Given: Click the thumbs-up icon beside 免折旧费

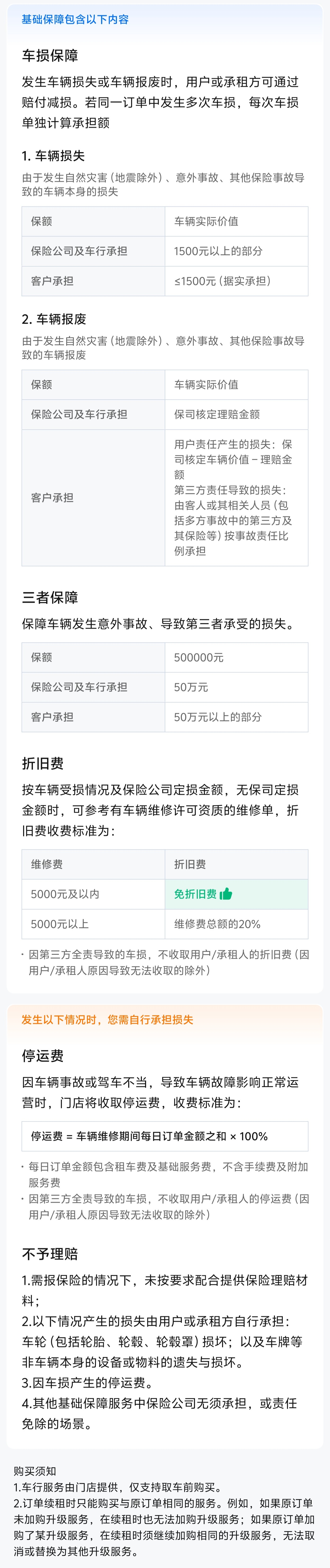Looking at the screenshot, I should (x=226, y=893).
